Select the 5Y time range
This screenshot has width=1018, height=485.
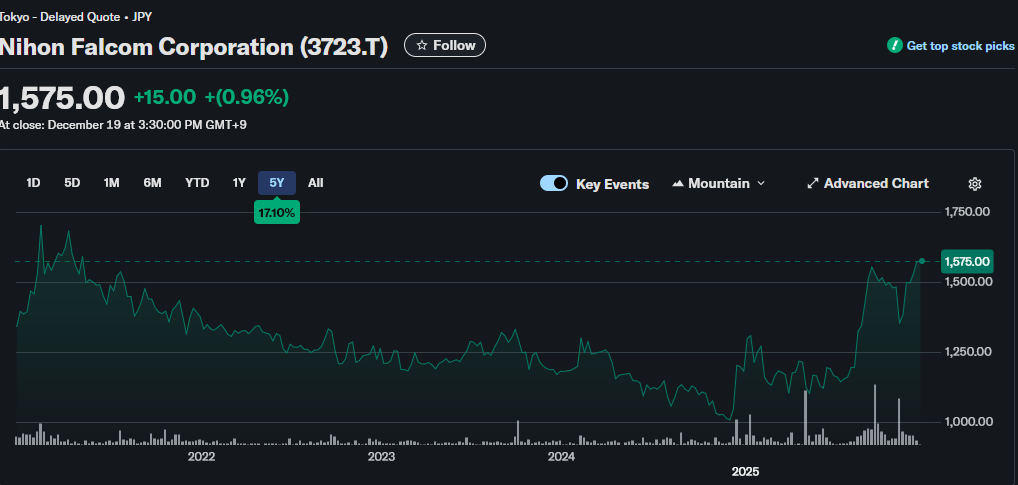coord(277,183)
